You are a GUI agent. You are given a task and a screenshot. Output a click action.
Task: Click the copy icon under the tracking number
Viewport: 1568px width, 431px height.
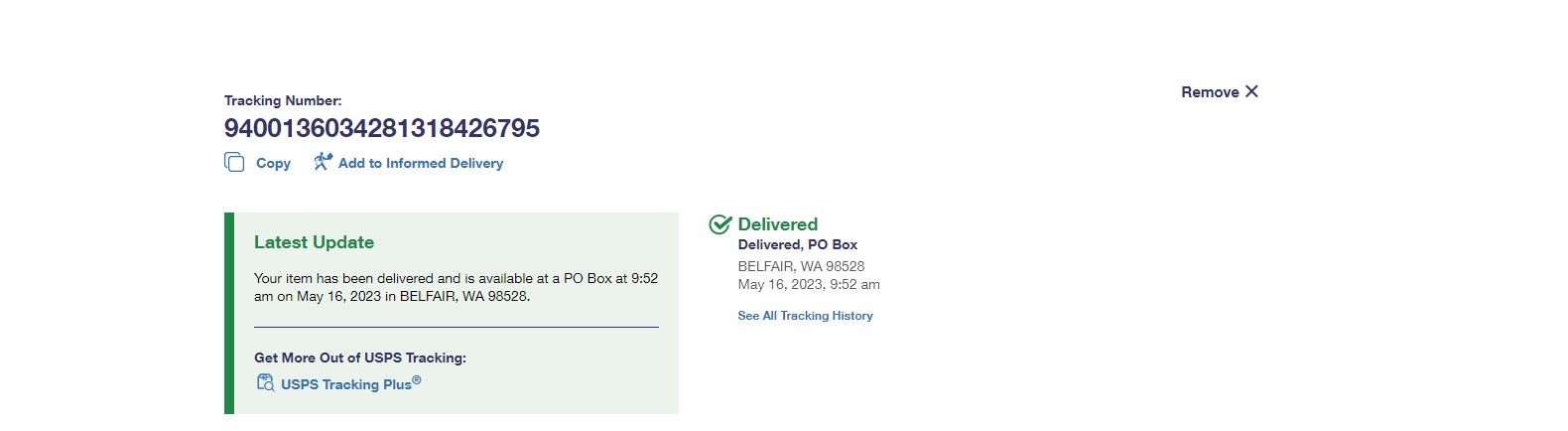(234, 162)
